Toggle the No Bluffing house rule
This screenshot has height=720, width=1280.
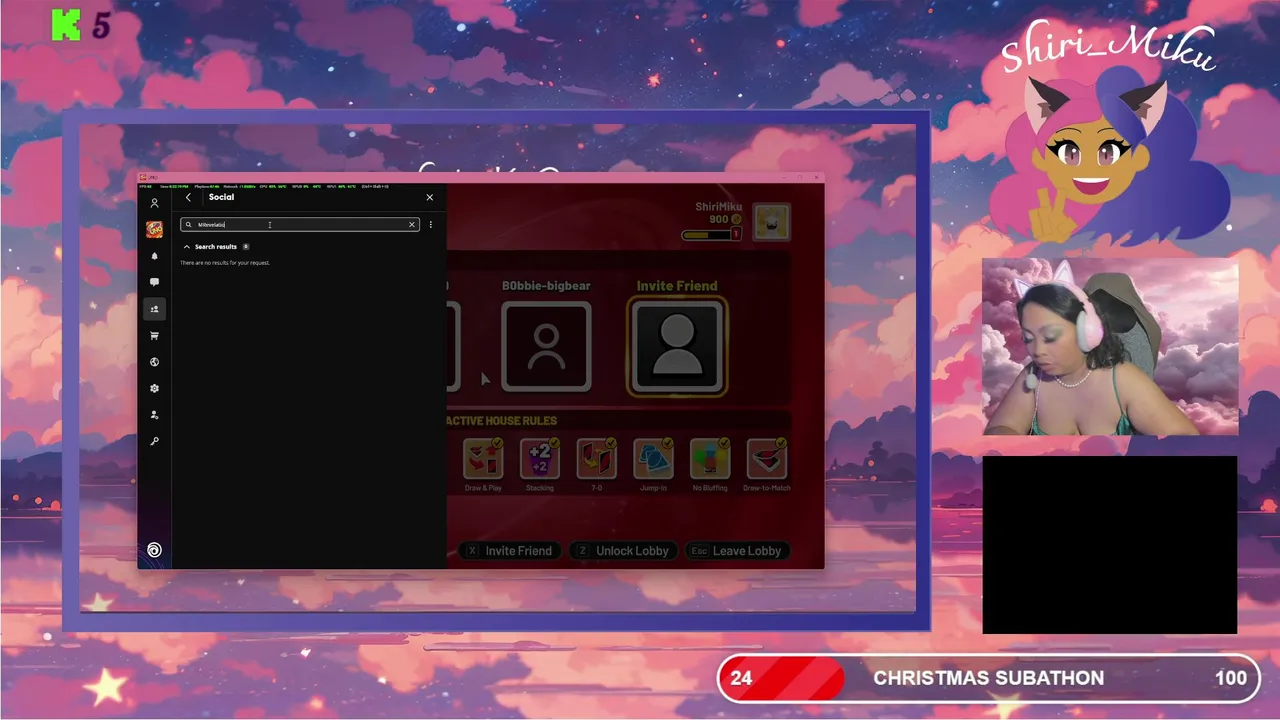coord(710,460)
